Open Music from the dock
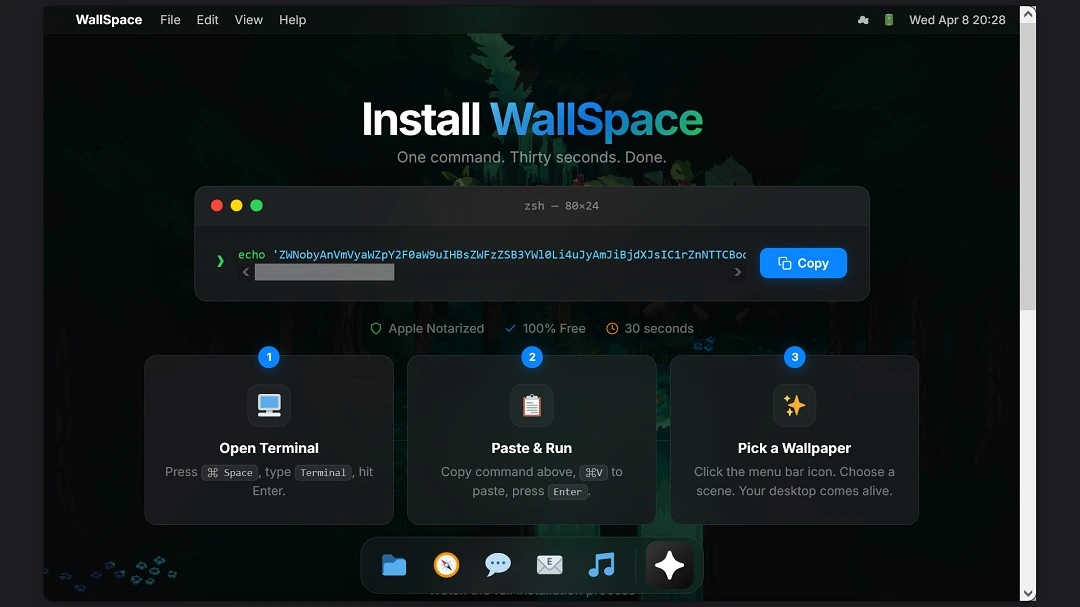 click(601, 564)
